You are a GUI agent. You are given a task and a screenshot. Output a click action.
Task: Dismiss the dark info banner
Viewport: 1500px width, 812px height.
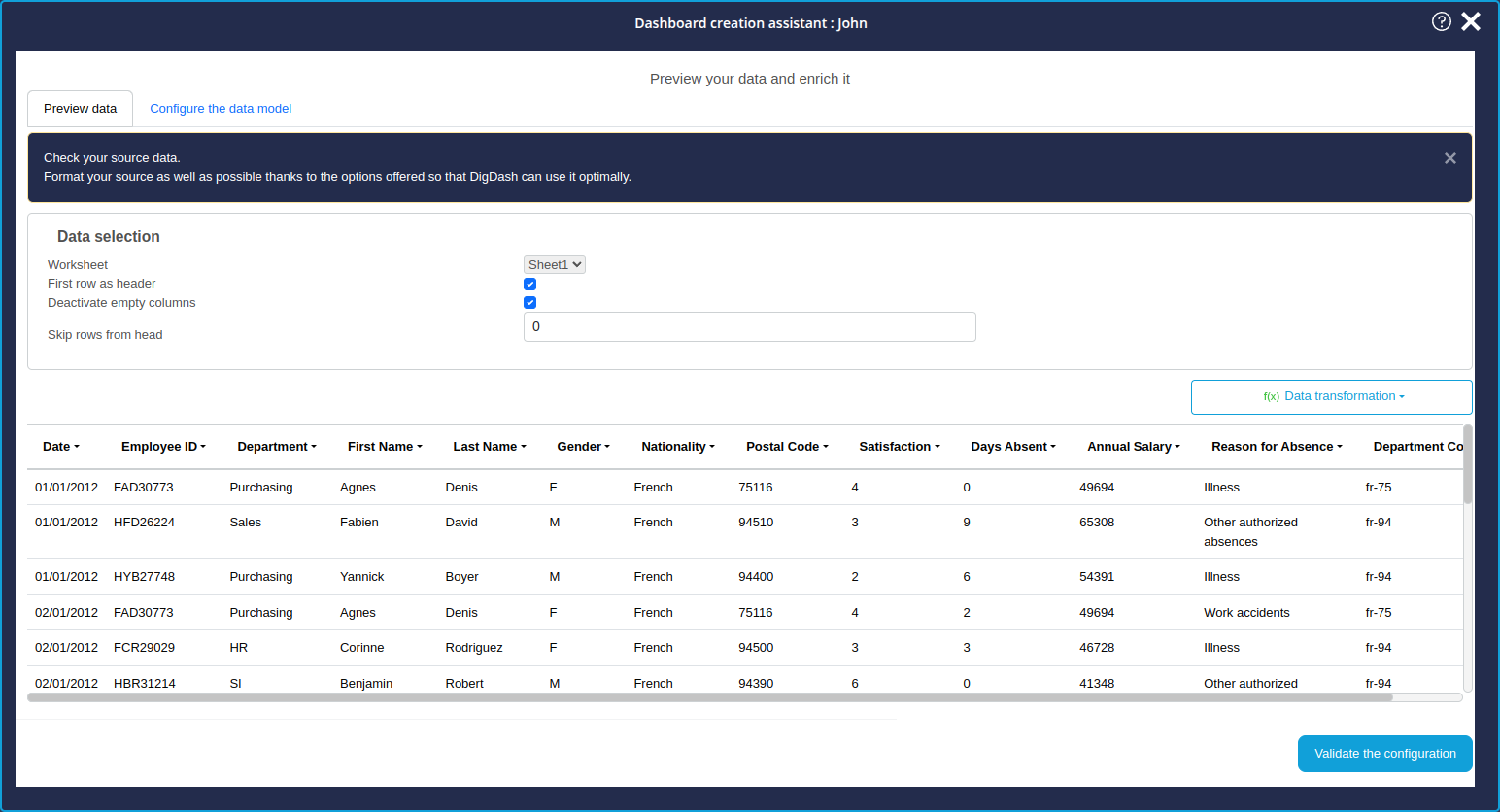1449,158
